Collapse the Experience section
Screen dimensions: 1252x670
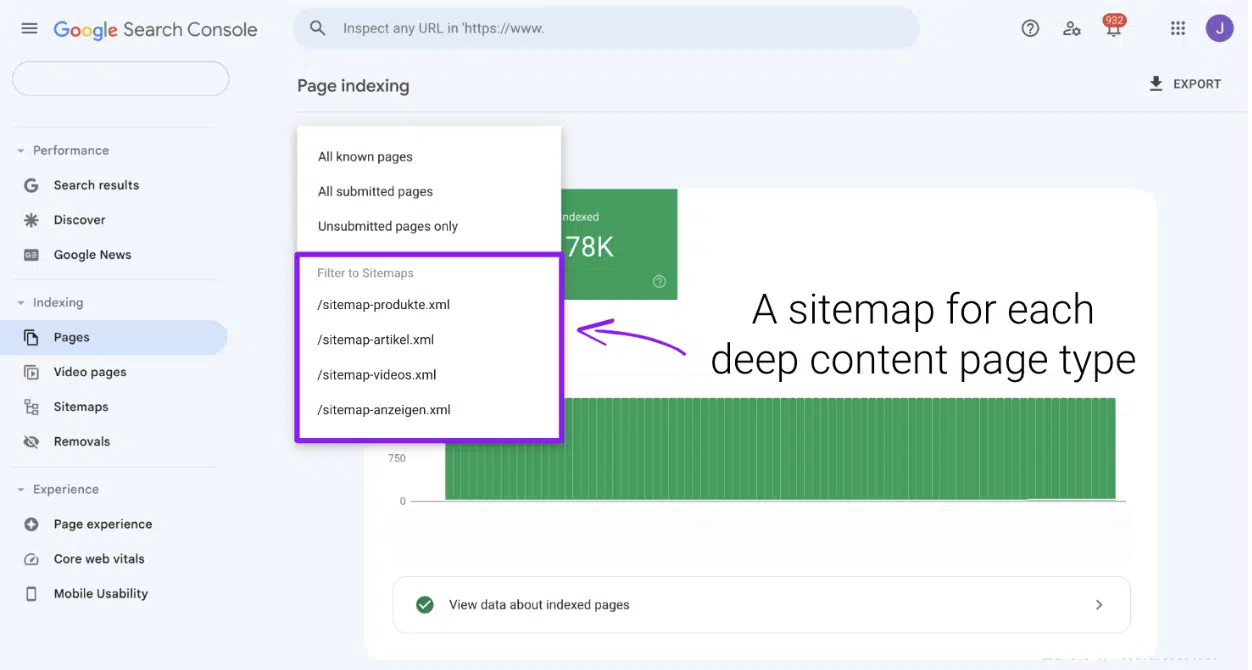point(20,489)
